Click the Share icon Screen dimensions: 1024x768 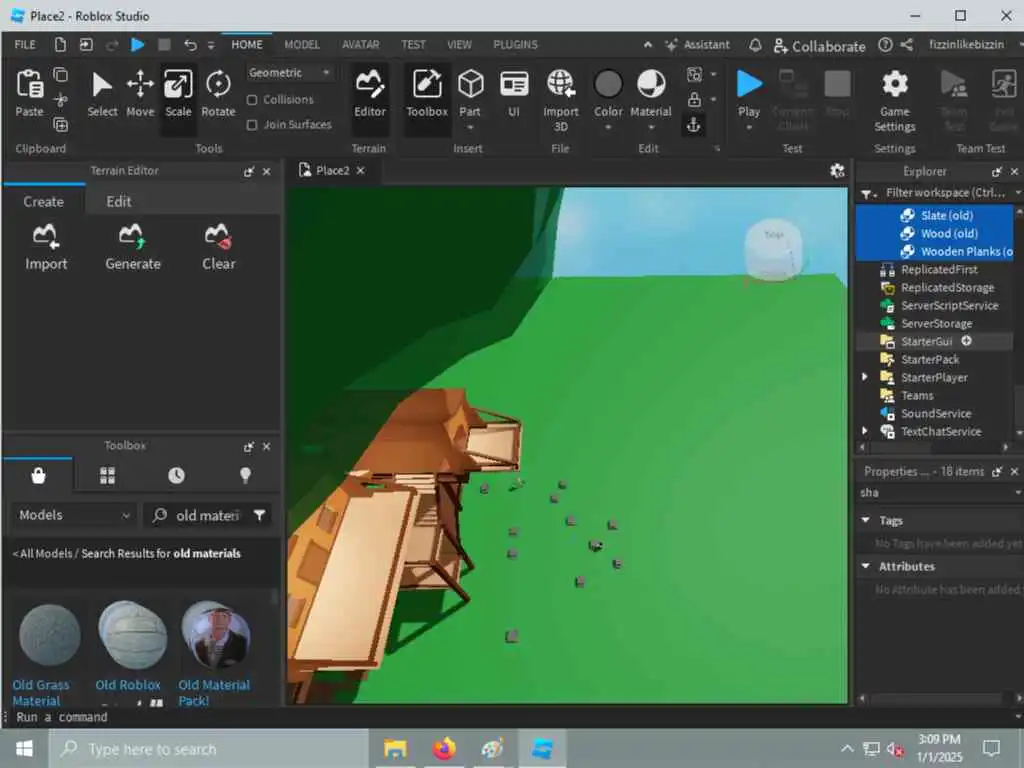(x=906, y=44)
